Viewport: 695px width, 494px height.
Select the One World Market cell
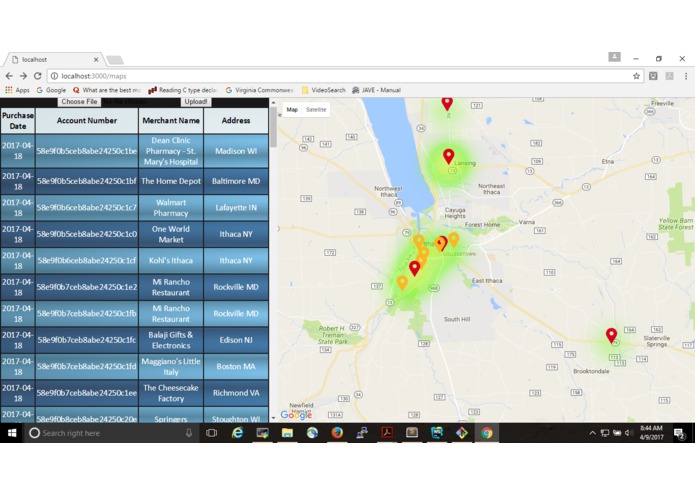(x=171, y=234)
